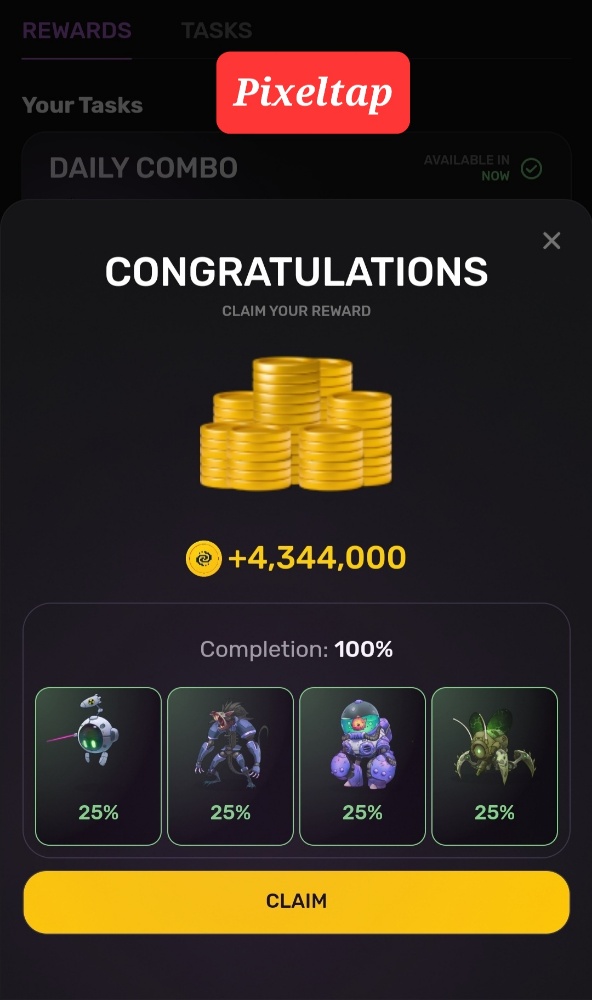Open the DAILY COMBO task row
The height and width of the screenshot is (1000, 592).
coord(296,168)
